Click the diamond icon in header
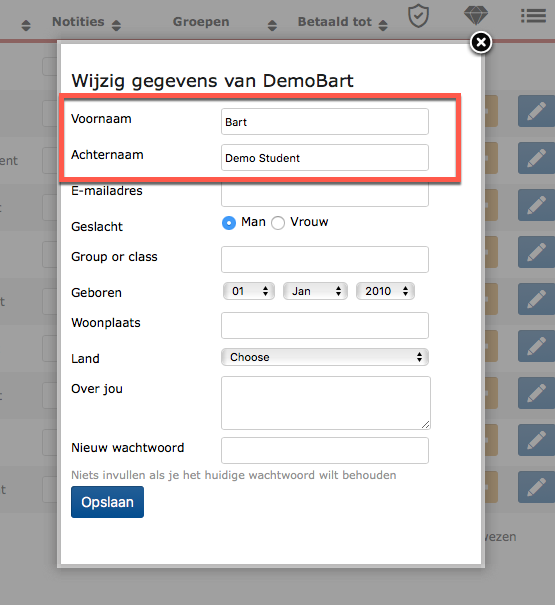555x605 pixels. tap(475, 15)
